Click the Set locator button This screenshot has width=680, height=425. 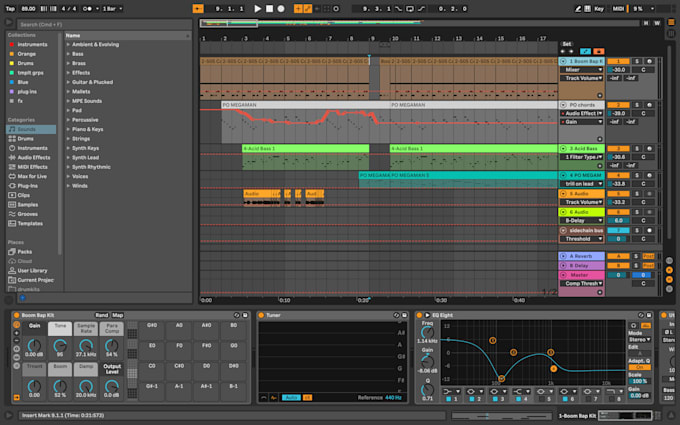click(x=566, y=44)
